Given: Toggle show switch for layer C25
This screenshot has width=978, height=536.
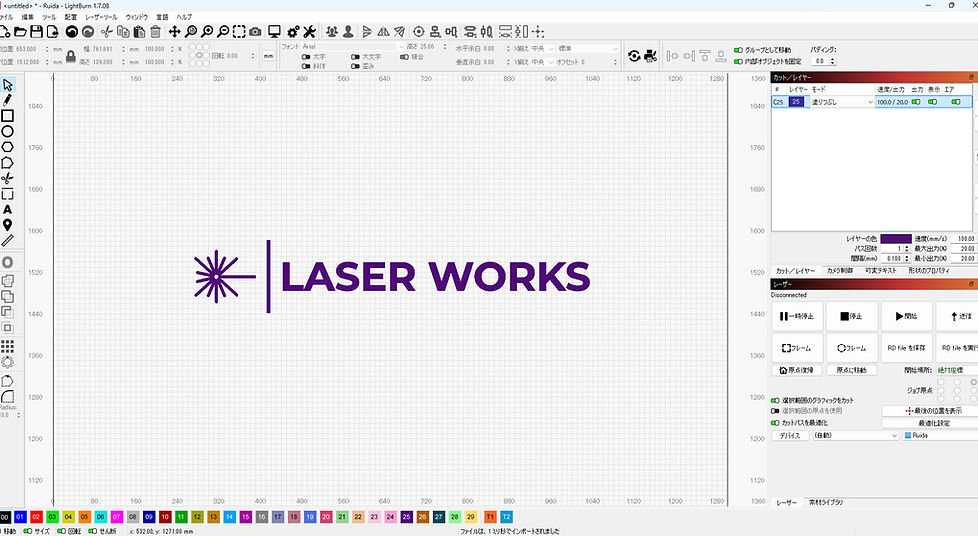Looking at the screenshot, I should (932, 102).
